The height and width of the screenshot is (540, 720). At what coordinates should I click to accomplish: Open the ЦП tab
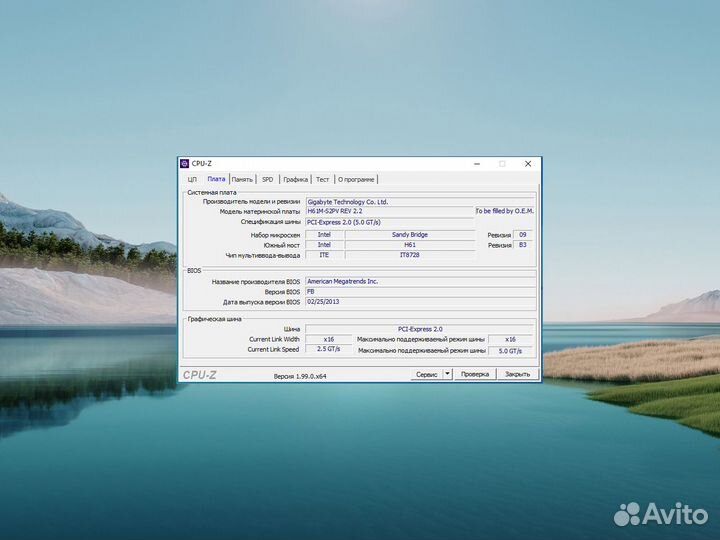[192, 180]
